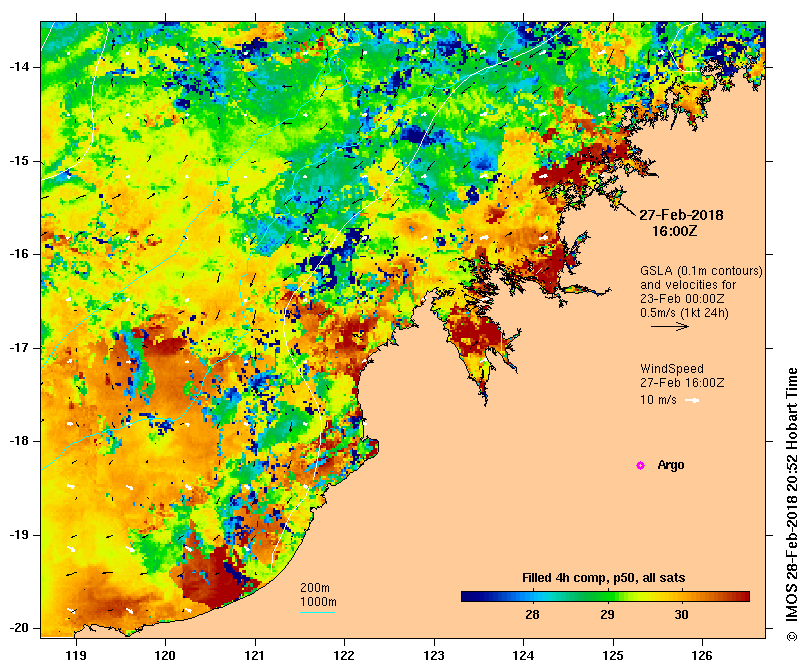Click the black velocity scale arrow in legend
This screenshot has width=809, height=672.
tap(670, 326)
